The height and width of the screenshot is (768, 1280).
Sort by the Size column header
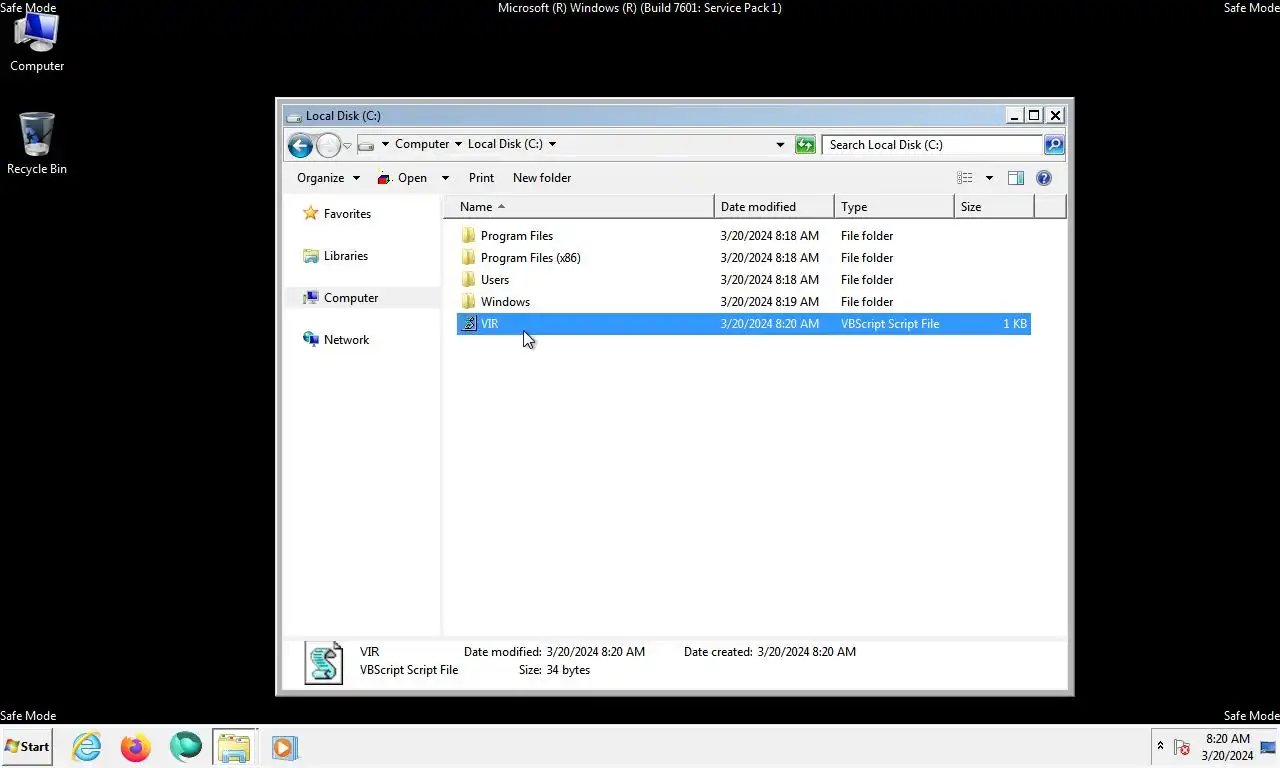point(994,207)
